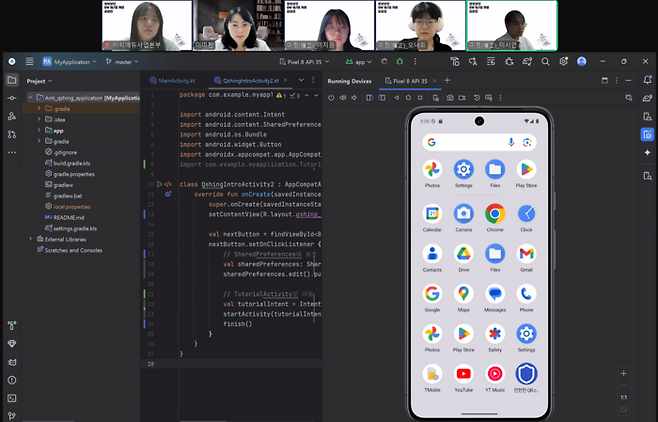
Task: Expand the app module folder
Action: [x=38, y=130]
